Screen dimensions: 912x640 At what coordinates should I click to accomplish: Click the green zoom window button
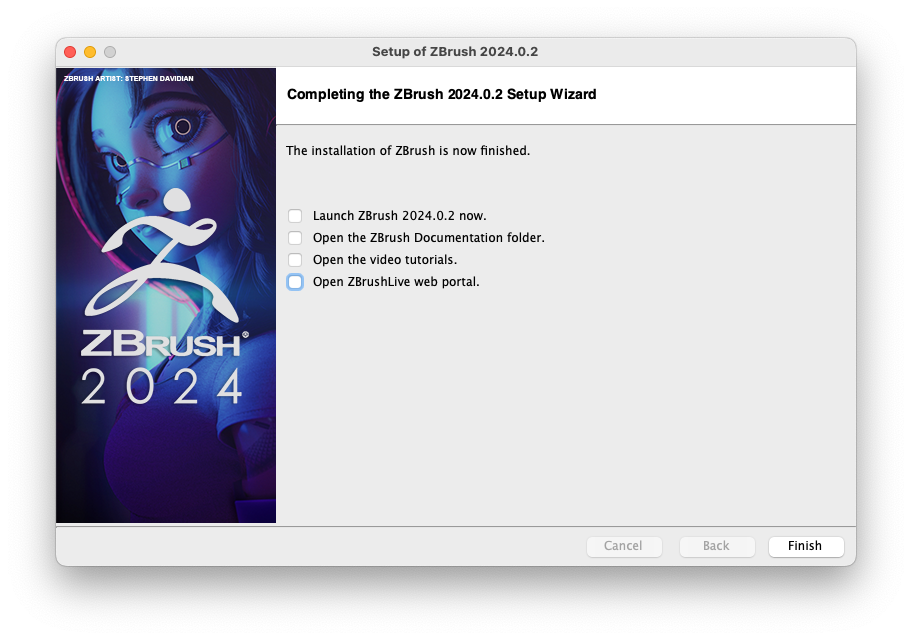coord(109,51)
